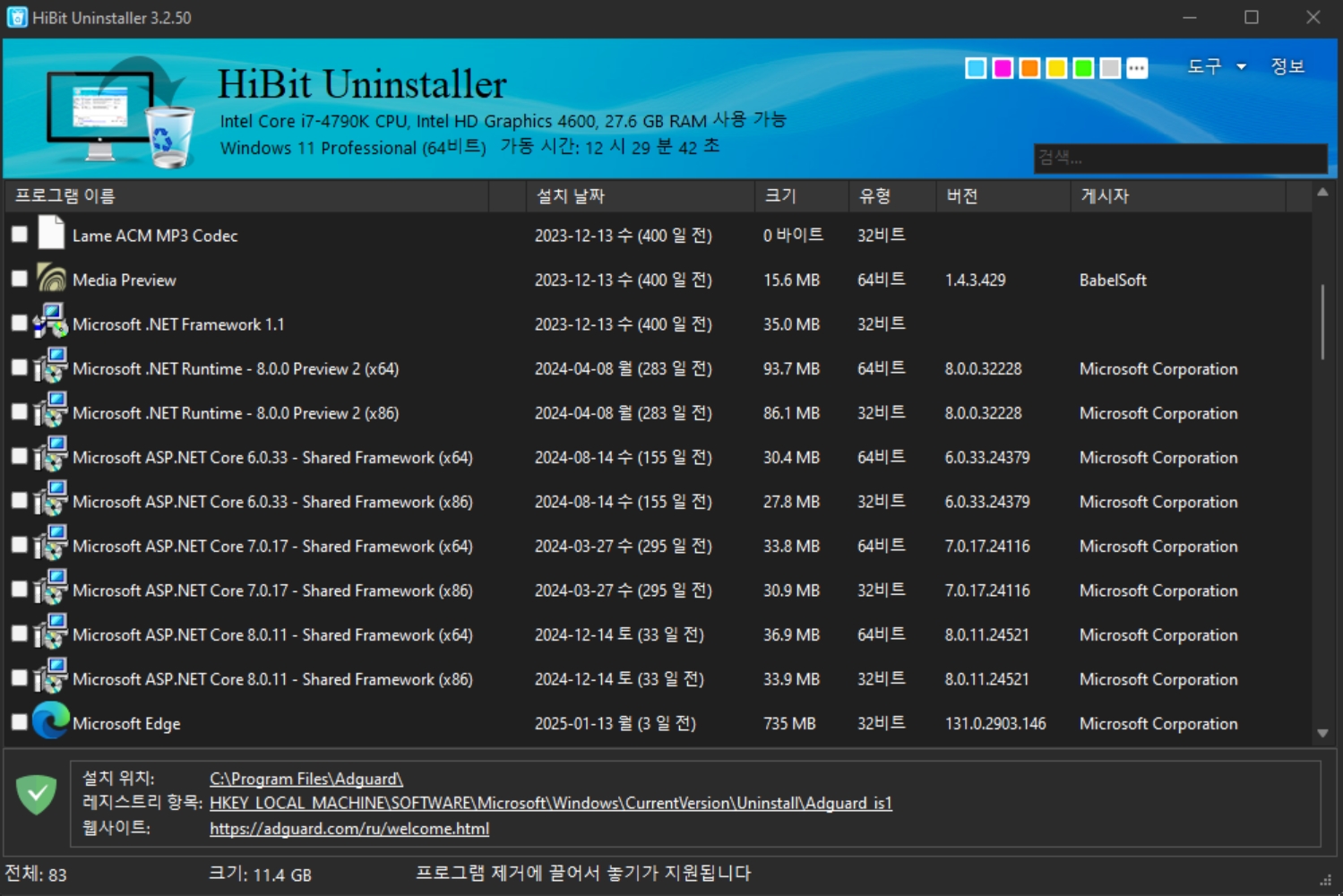Check ASP.NET Core 6.0.33 Shared Framework (x64)
1343x896 pixels.
pyautogui.click(x=19, y=456)
